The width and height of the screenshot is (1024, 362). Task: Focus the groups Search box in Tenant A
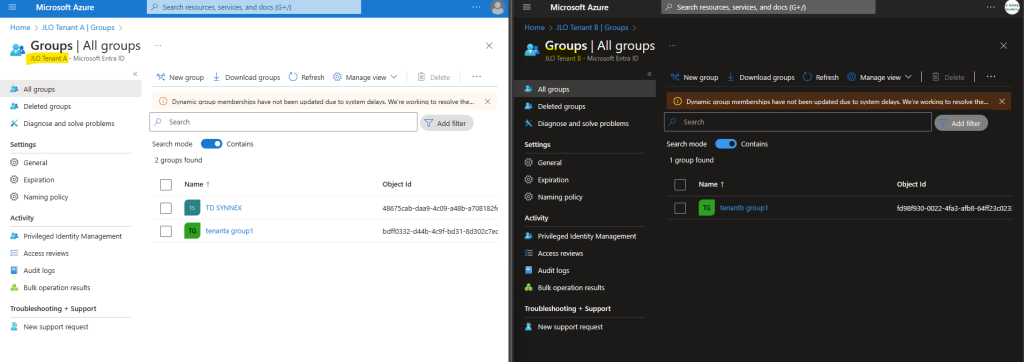point(283,122)
